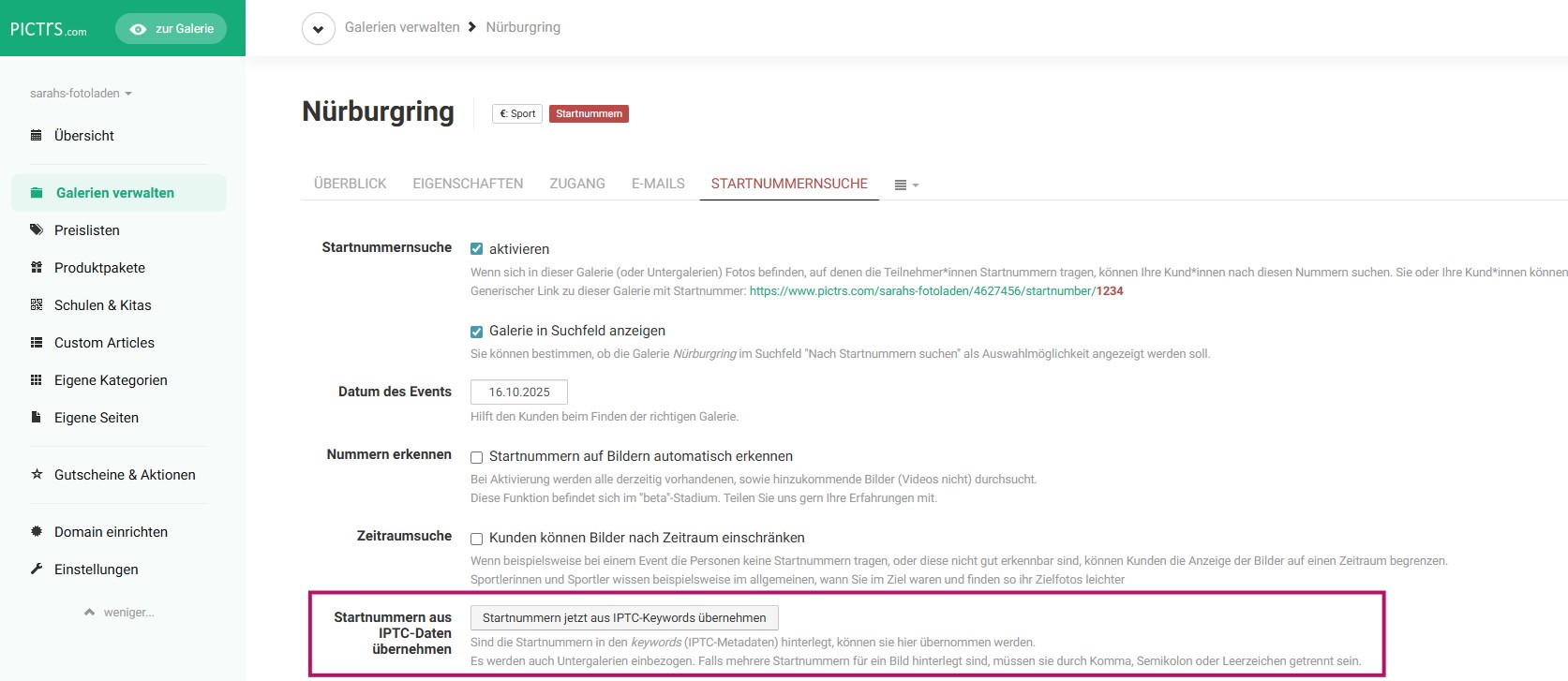Click the Galerien verwalten folder icon

37,193
